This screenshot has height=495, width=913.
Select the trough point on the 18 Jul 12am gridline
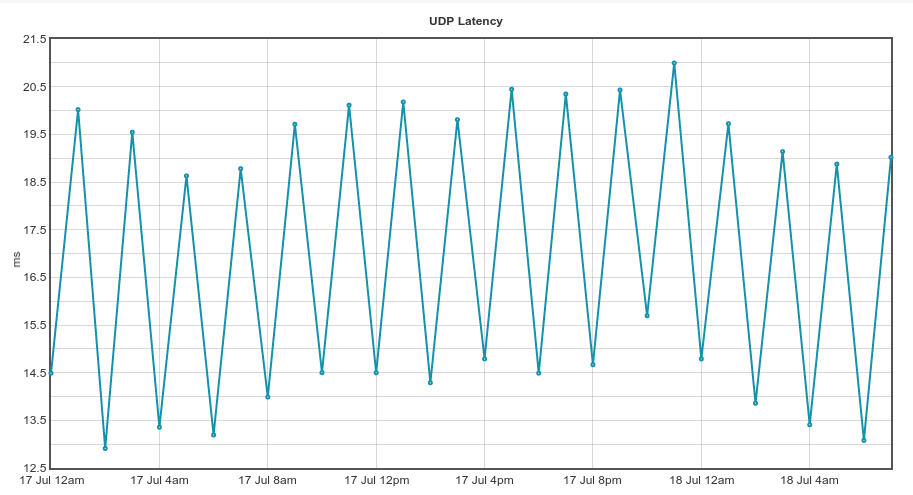(701, 359)
